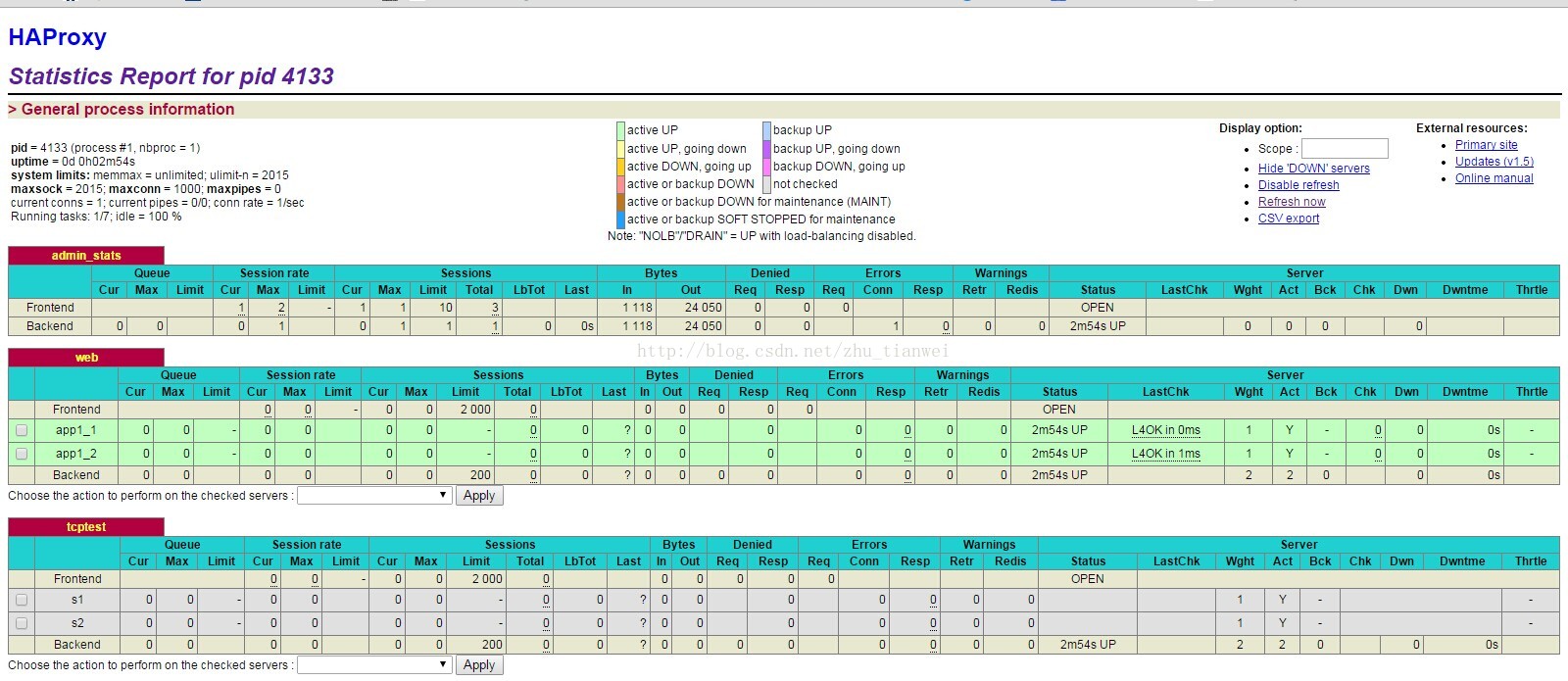1568x681 pixels.
Task: Click the LastChk column header in web table
Action: coord(1165,392)
